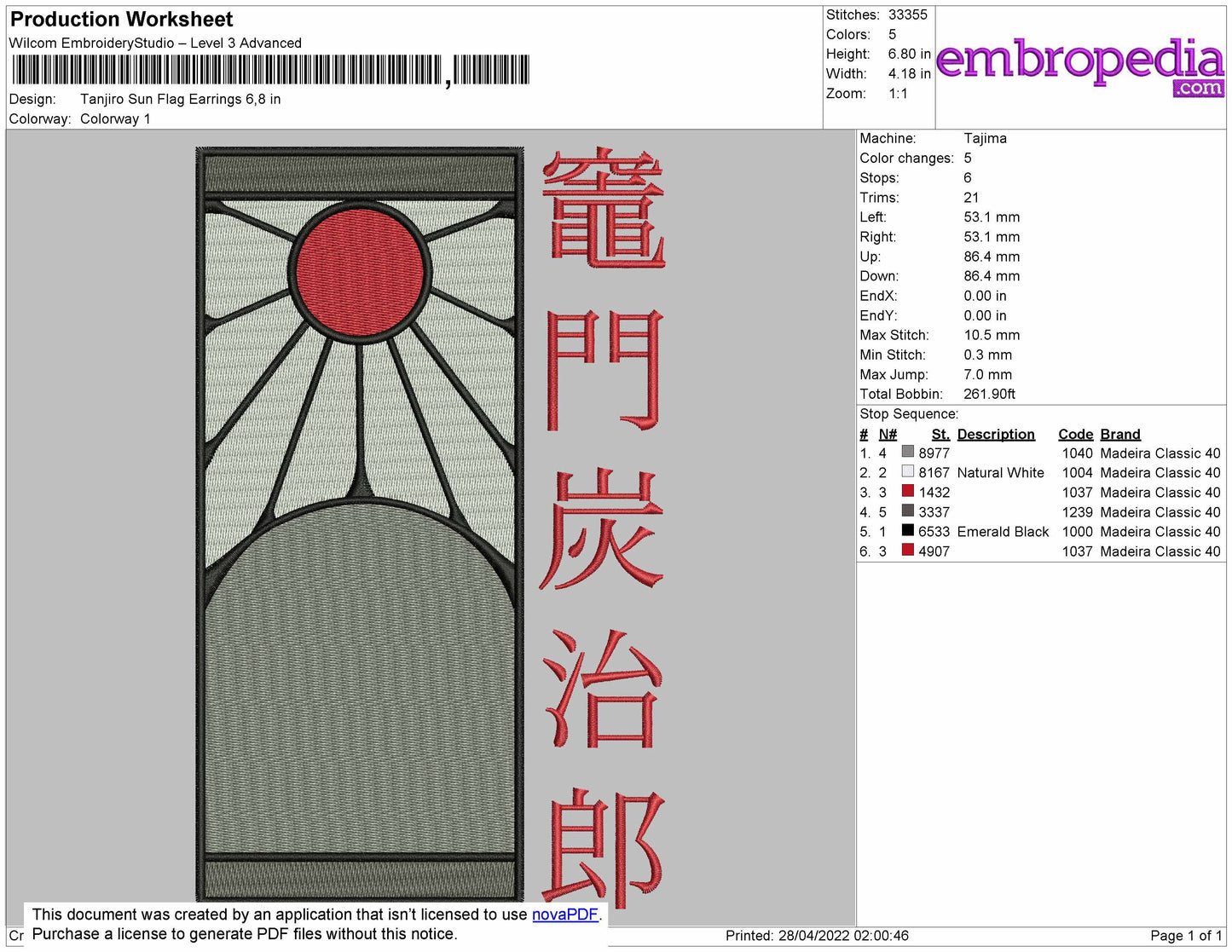Screen dimensions: 1232x952
Task: Open the novaPDF link
Action: 565,914
